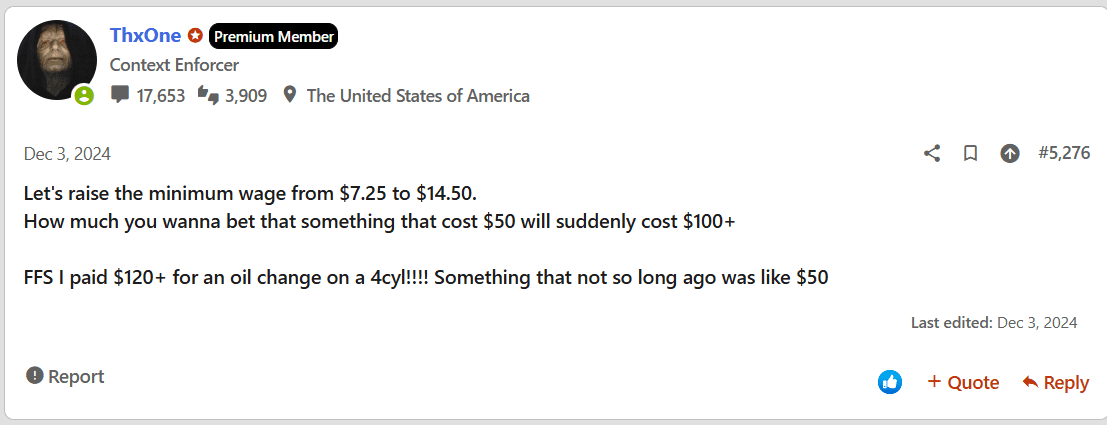Screen dimensions: 1107x425
Task: Click the Last edited timestamp
Action: pos(1038,322)
